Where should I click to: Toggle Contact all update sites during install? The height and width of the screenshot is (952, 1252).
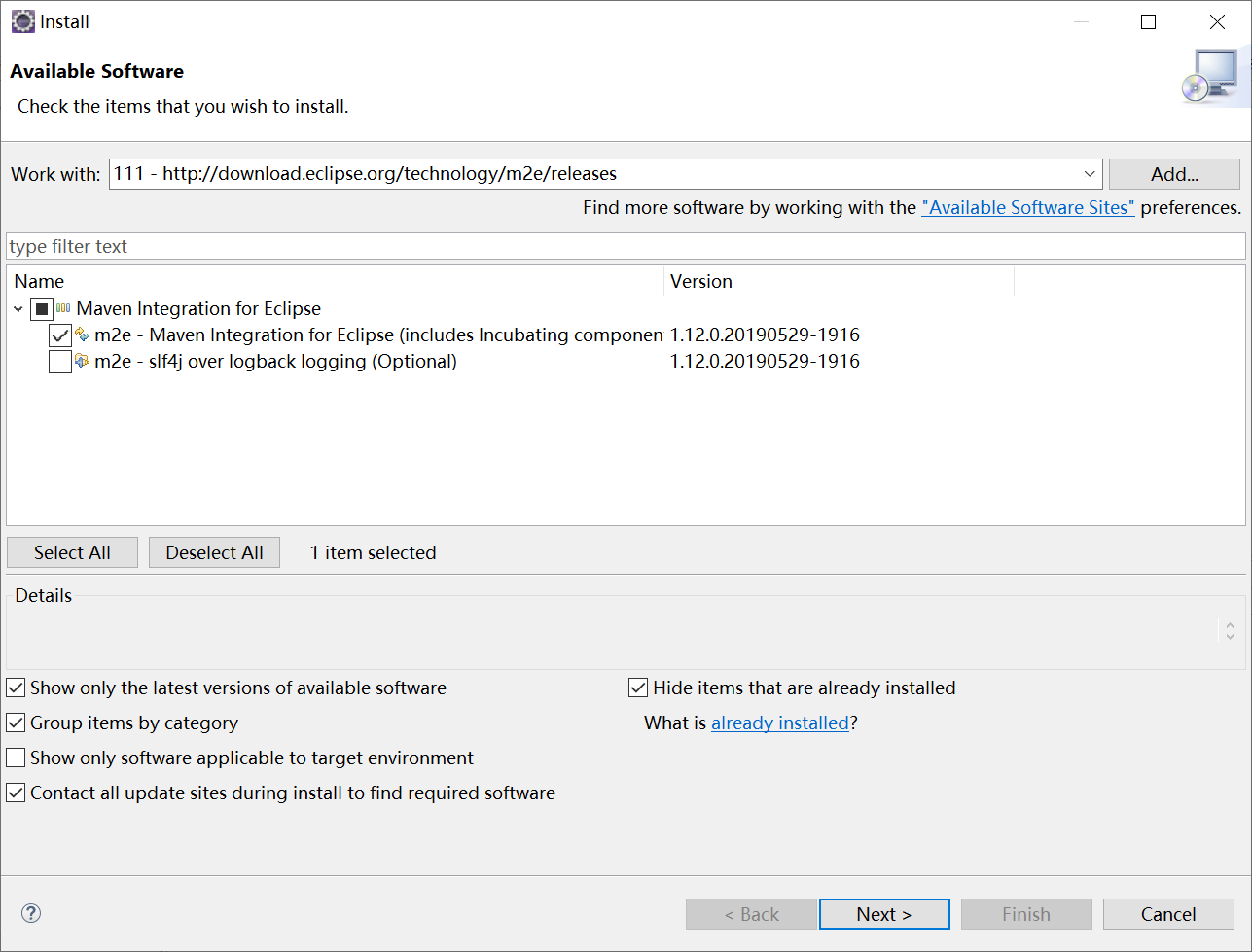pos(16,793)
